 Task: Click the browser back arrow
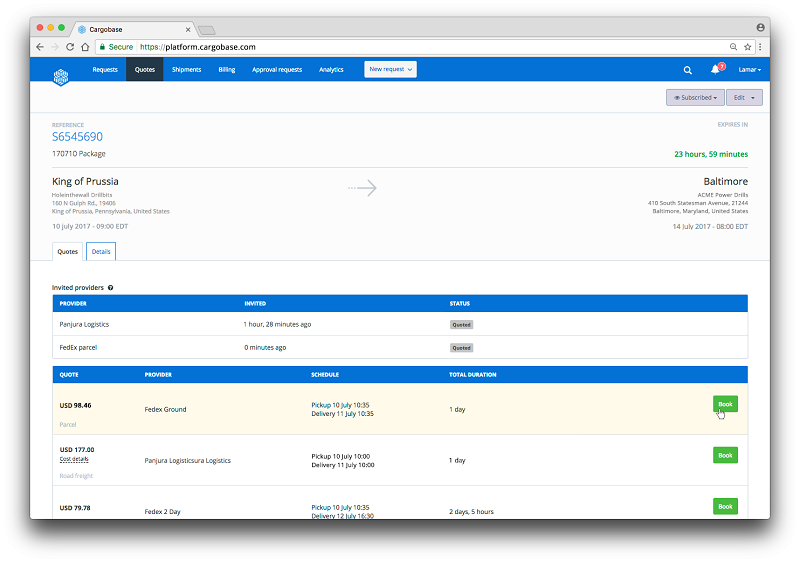point(40,47)
